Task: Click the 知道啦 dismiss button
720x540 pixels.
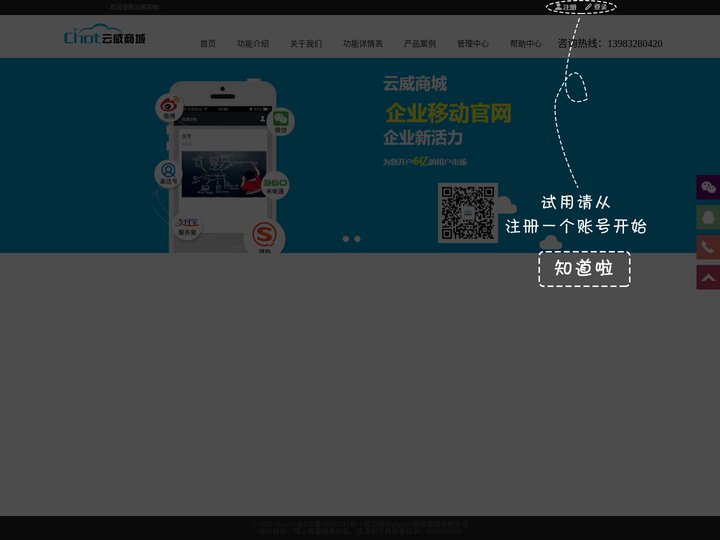Action: click(x=584, y=269)
